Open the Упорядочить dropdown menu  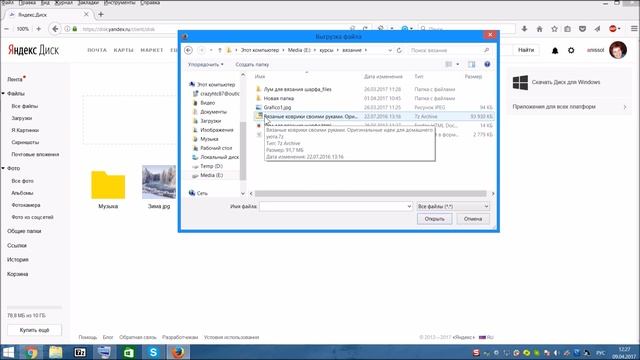(206, 64)
